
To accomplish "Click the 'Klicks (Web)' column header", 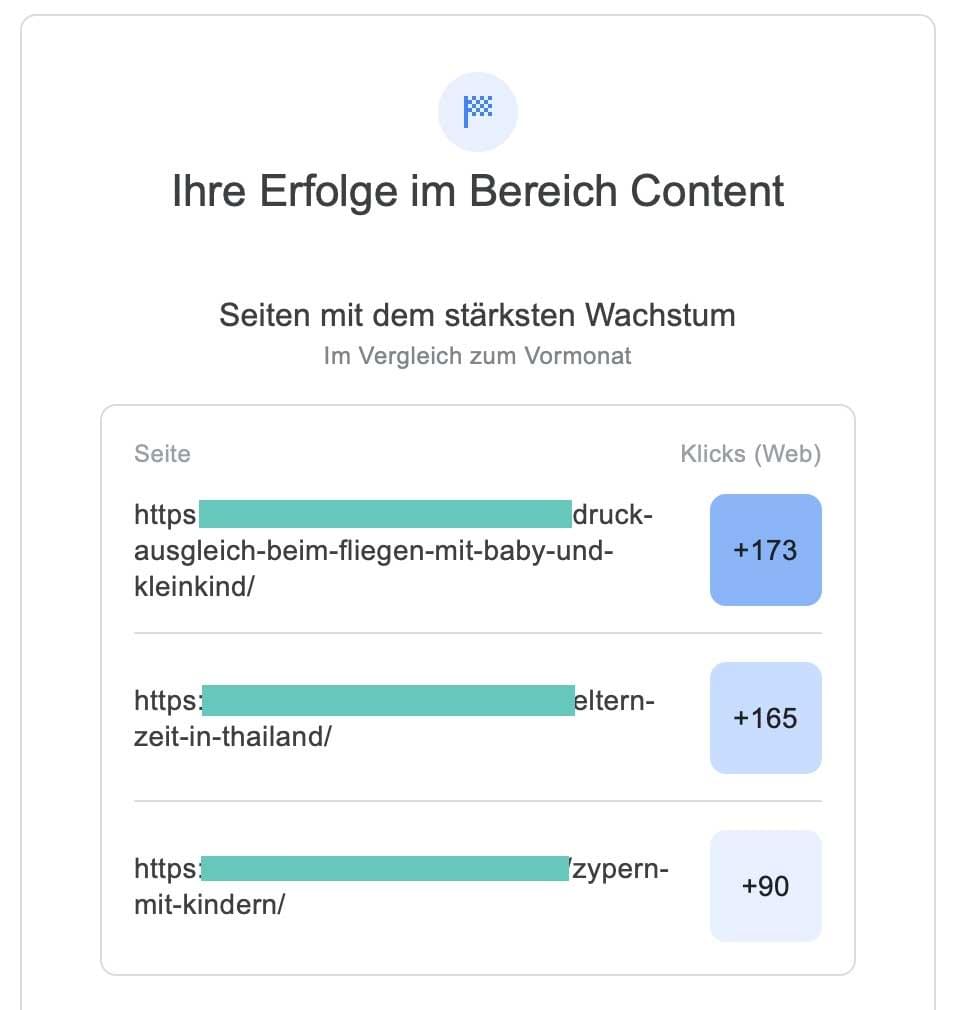I will (750, 454).
